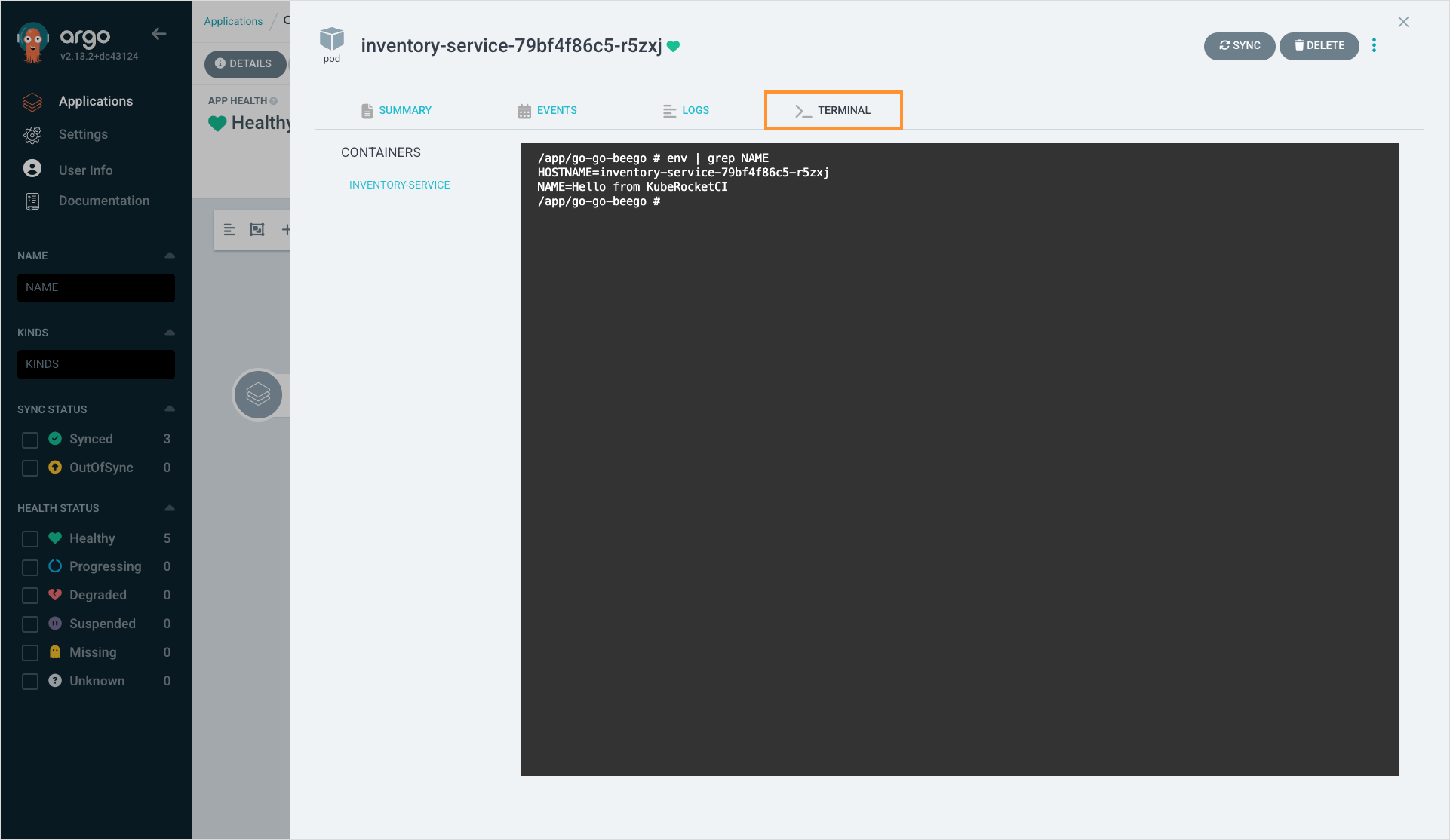1450x840 pixels.
Task: Open the three-dot actions menu
Action: (x=1375, y=45)
